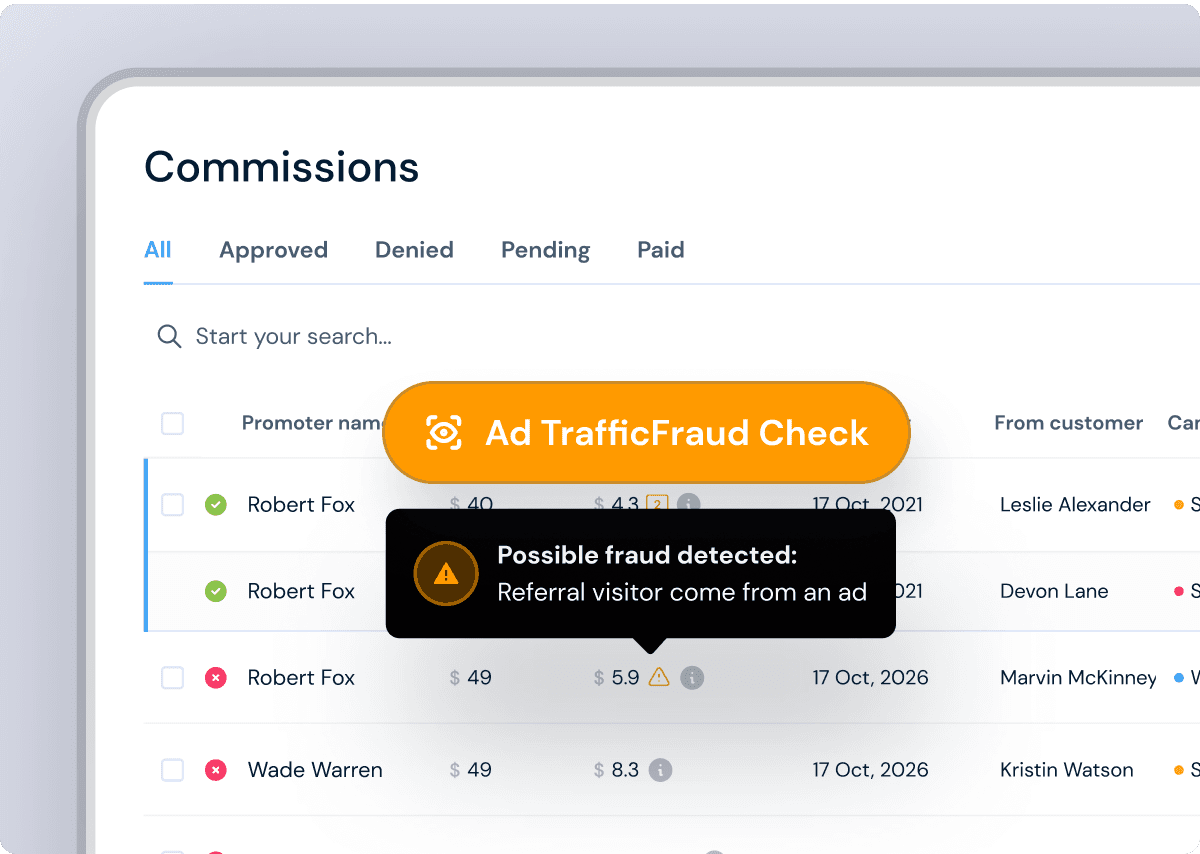Click the Leslie Alexander customer cell
This screenshot has width=1200, height=854.
pos(1075,505)
